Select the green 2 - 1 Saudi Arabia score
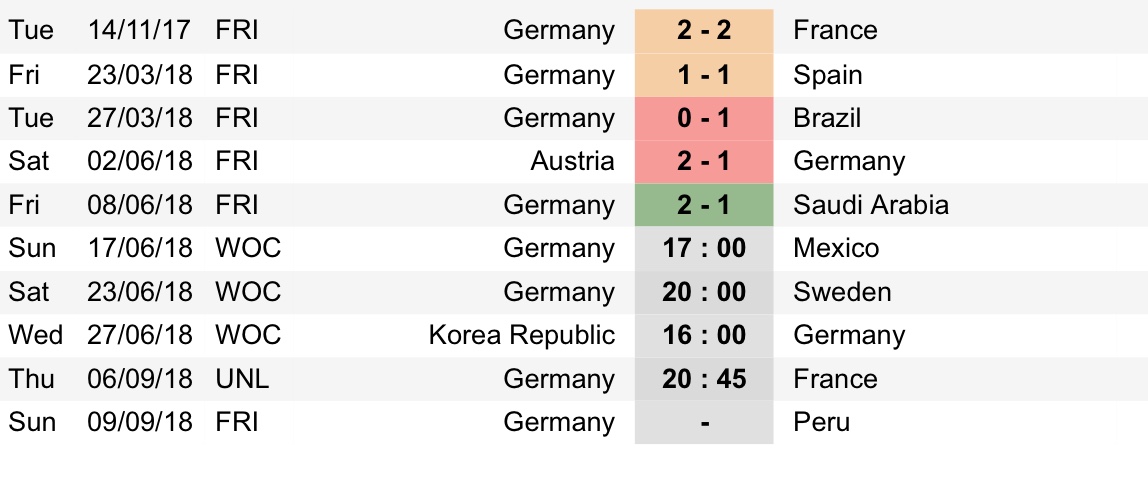 pyautogui.click(x=704, y=205)
